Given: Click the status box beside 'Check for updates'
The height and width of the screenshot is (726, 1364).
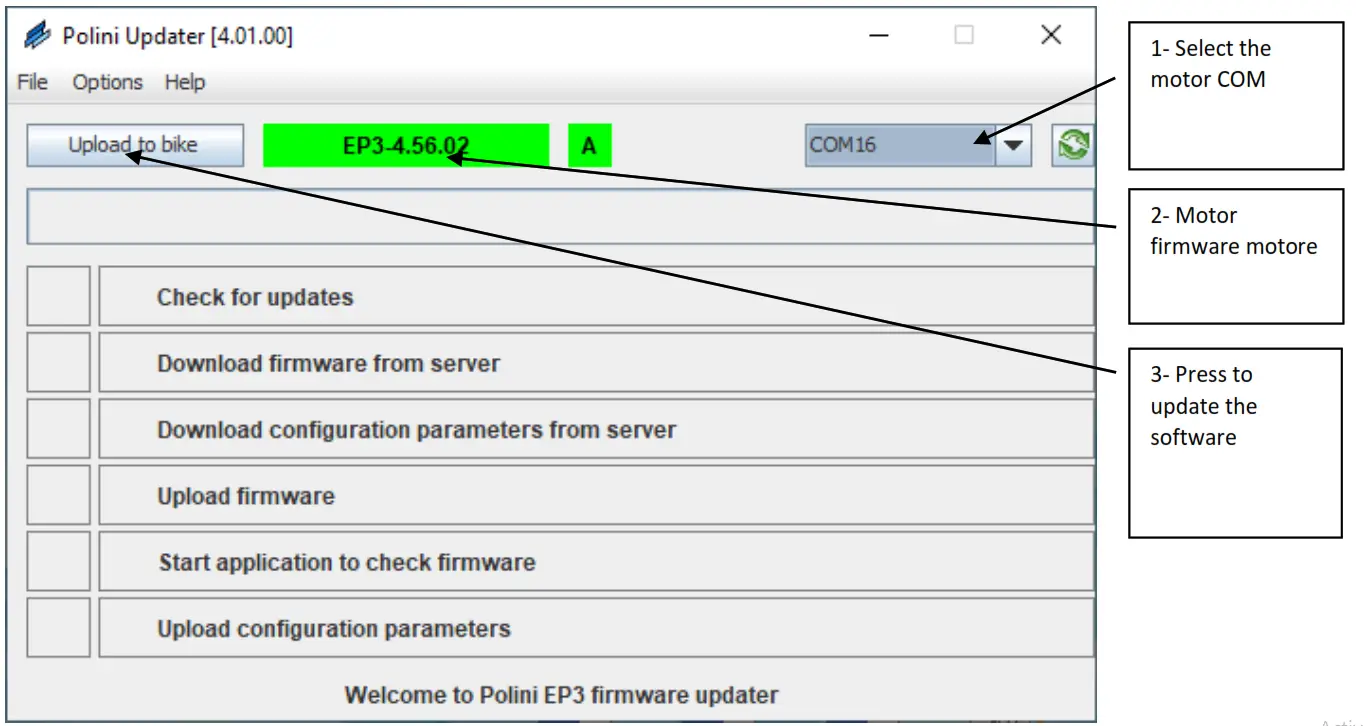Looking at the screenshot, I should 58,295.
